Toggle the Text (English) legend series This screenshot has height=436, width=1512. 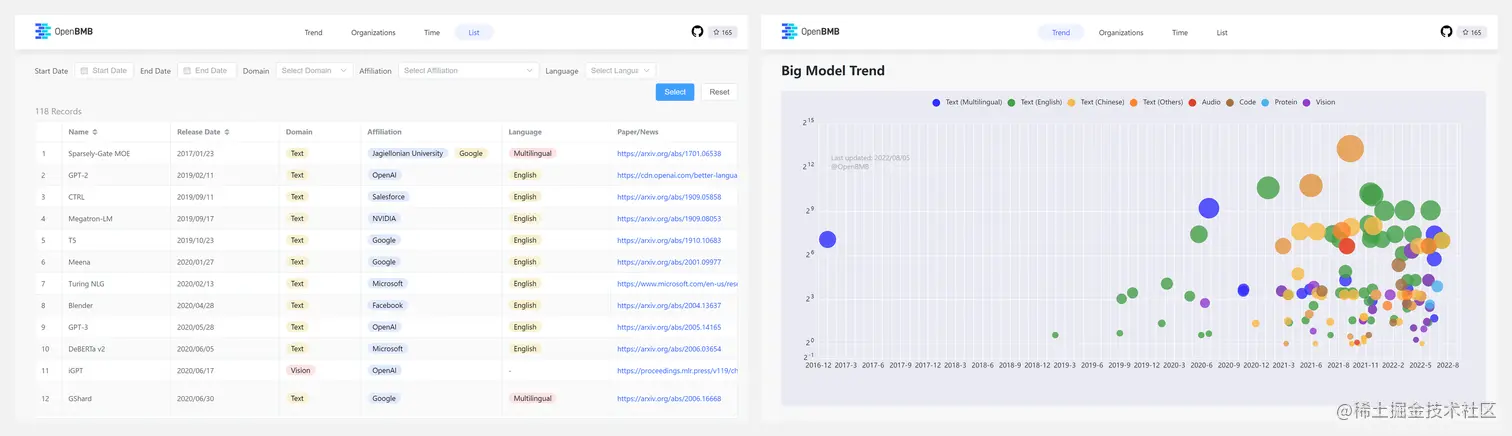tap(1034, 102)
